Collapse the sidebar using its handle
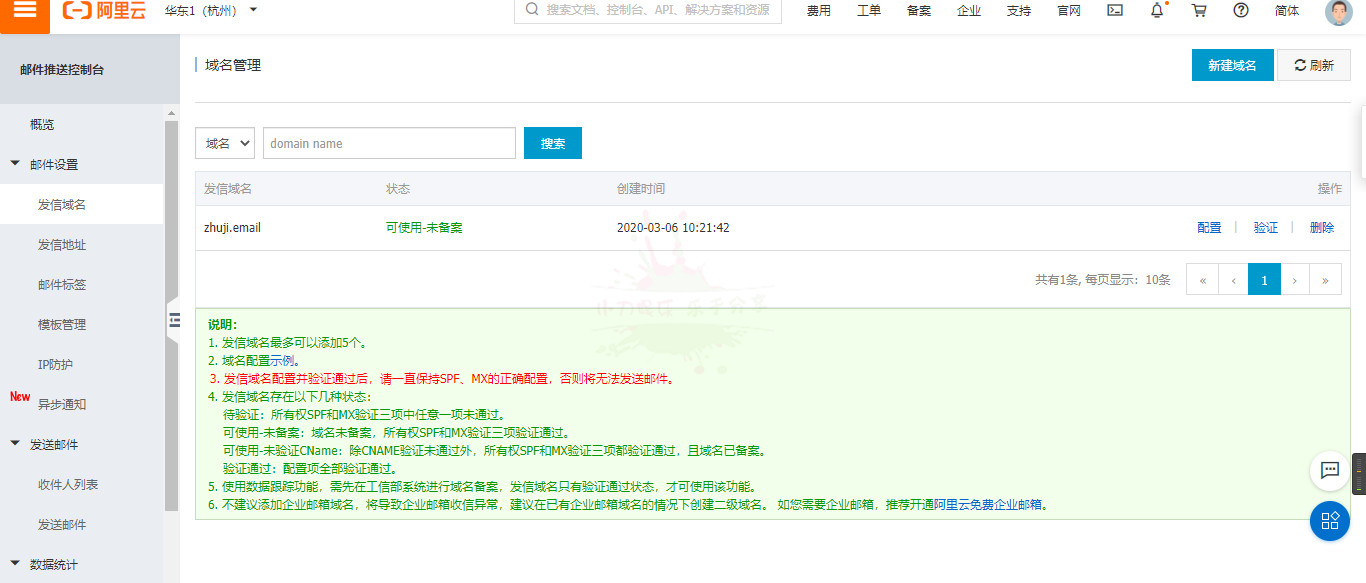Screen dimensions: 1366x583 pos(173,320)
